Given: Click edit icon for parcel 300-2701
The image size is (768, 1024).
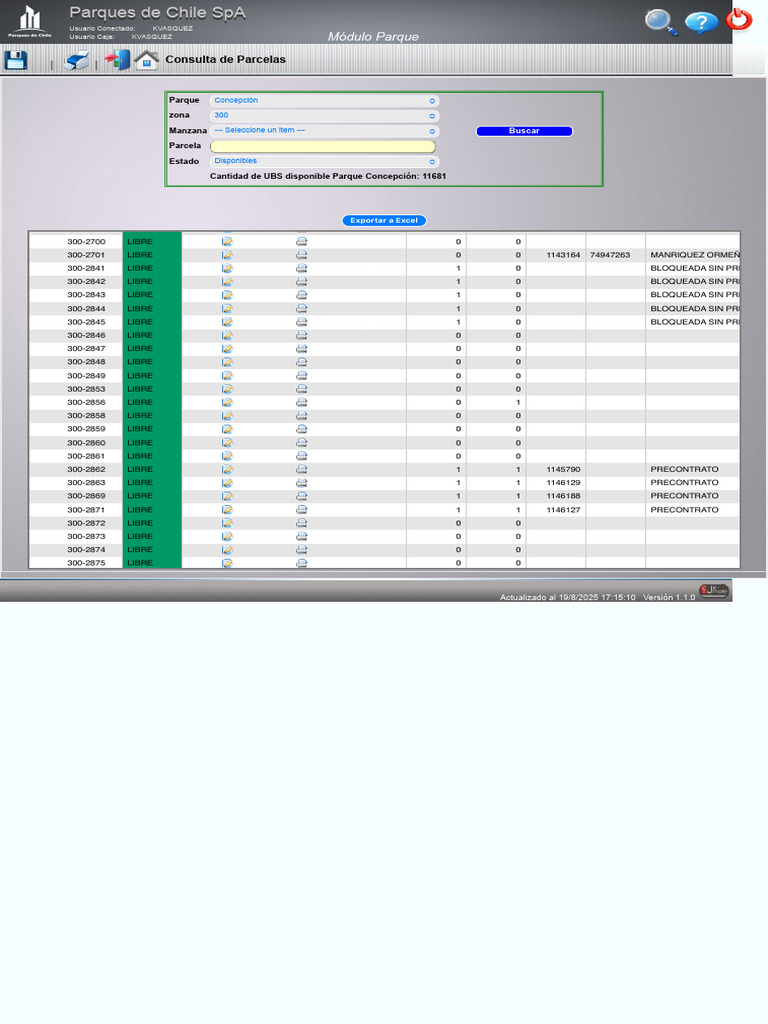Looking at the screenshot, I should [227, 255].
